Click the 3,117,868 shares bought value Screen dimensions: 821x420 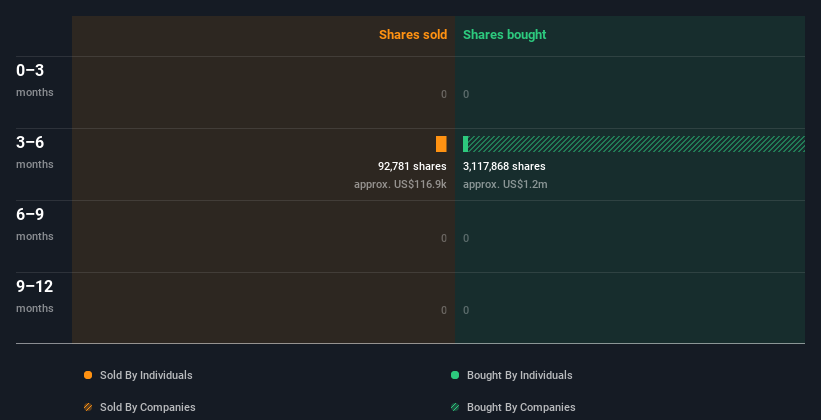(504, 166)
